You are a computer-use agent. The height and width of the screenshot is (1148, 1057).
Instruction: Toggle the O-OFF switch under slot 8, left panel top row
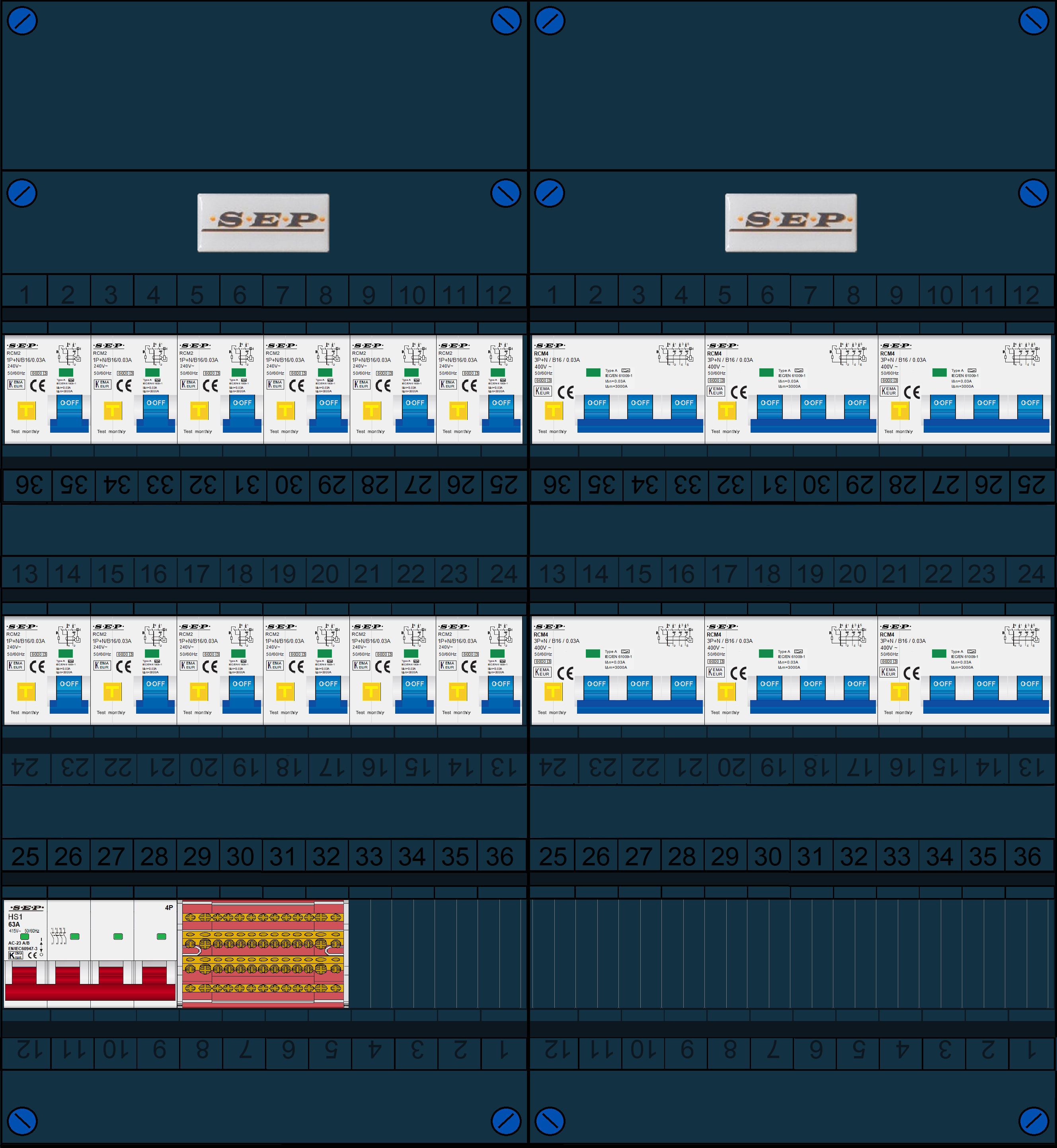(328, 413)
